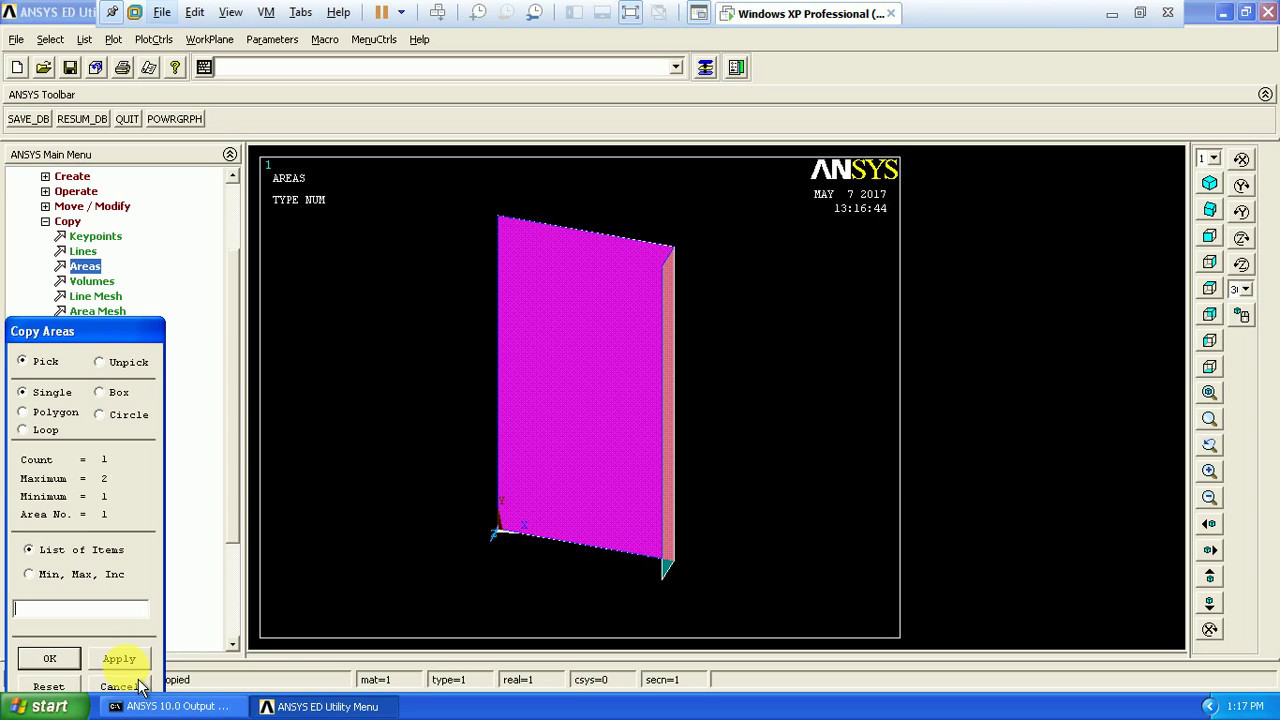Select the Oblique View cube icon
This screenshot has height=720, width=1280.
[x=1210, y=210]
